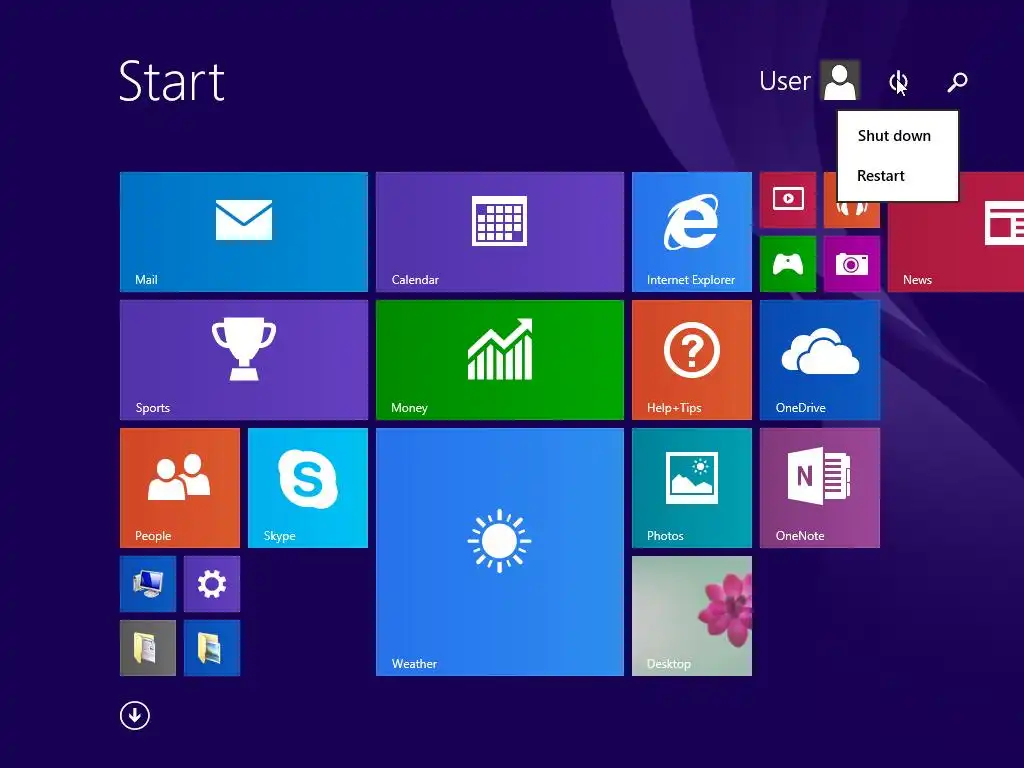Launch the Skype tile
The height and width of the screenshot is (768, 1024).
pyautogui.click(x=308, y=488)
